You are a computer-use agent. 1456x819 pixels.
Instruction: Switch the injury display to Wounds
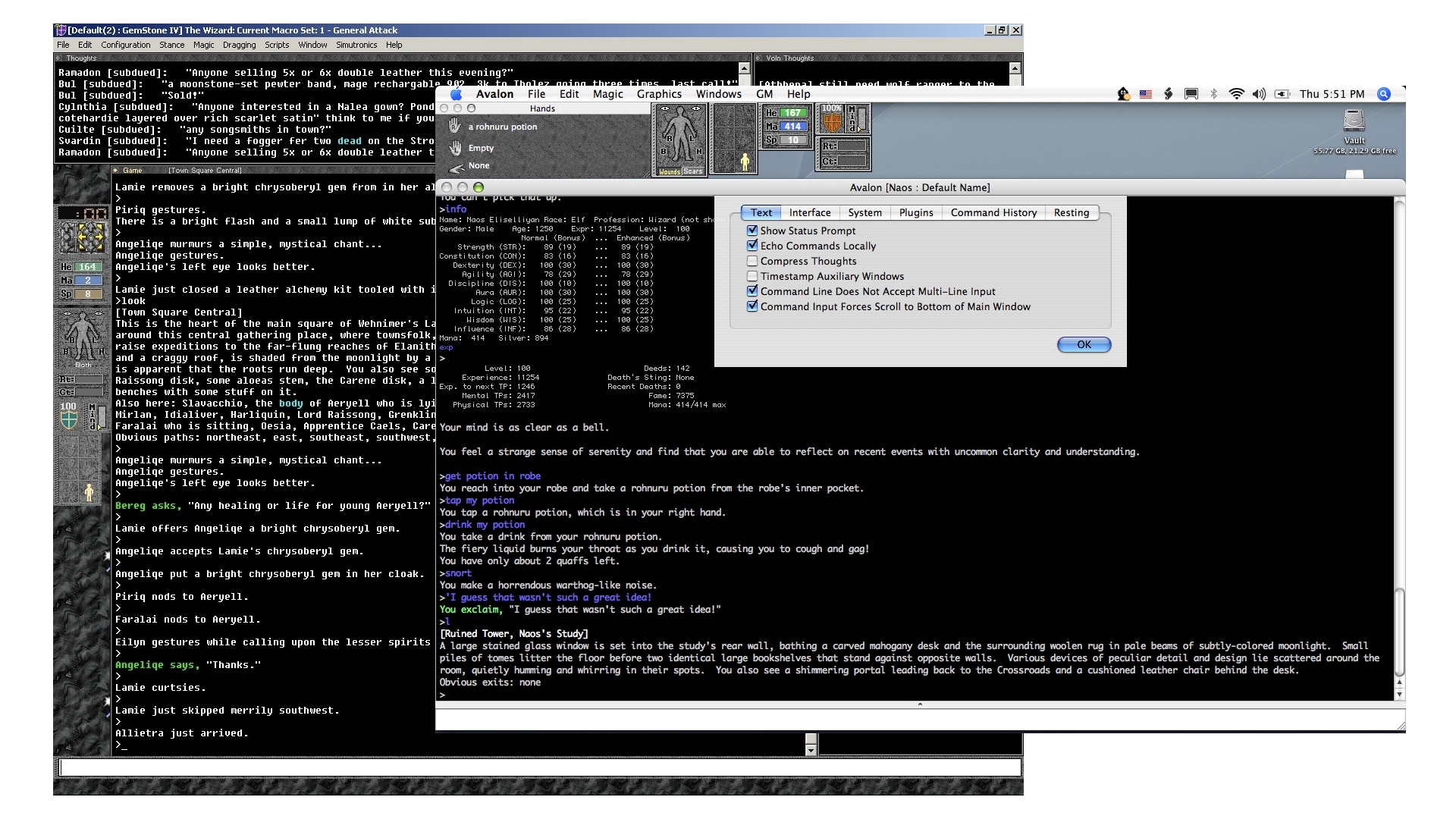click(669, 171)
